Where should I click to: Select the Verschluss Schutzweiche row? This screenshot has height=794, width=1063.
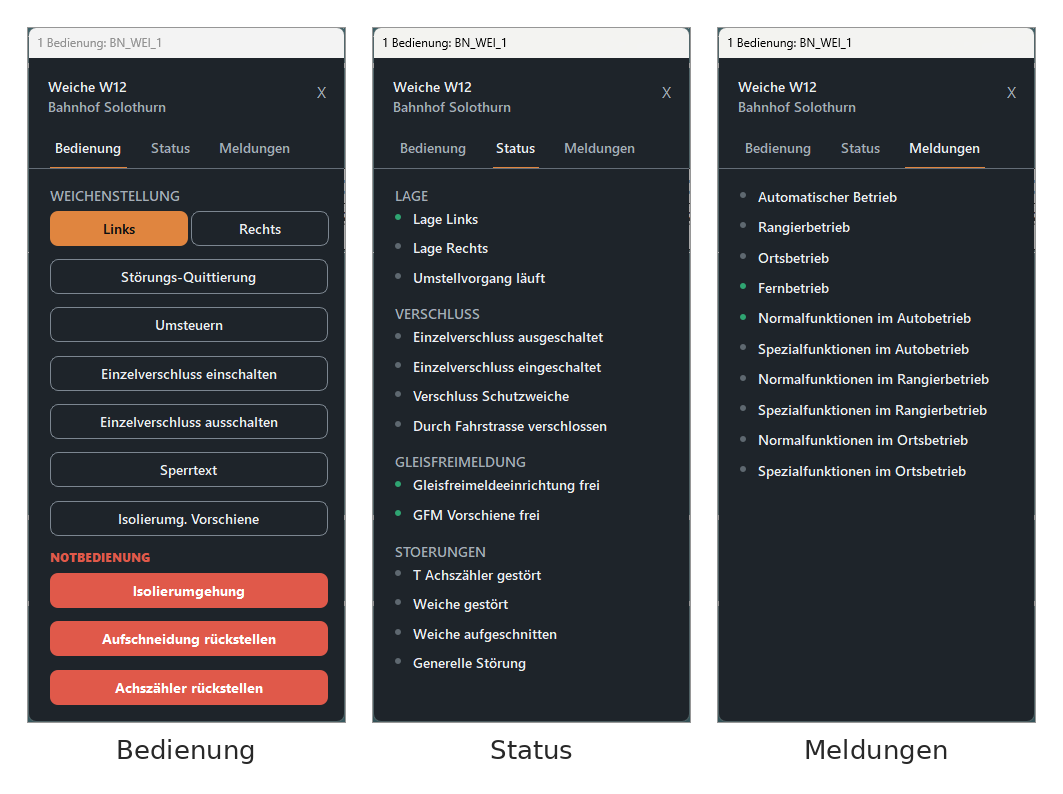[483, 396]
